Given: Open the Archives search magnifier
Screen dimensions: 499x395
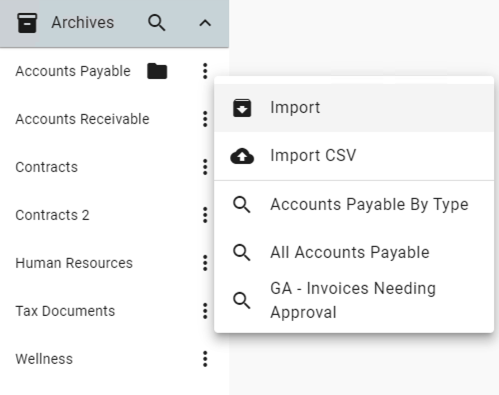Looking at the screenshot, I should tap(156, 23).
